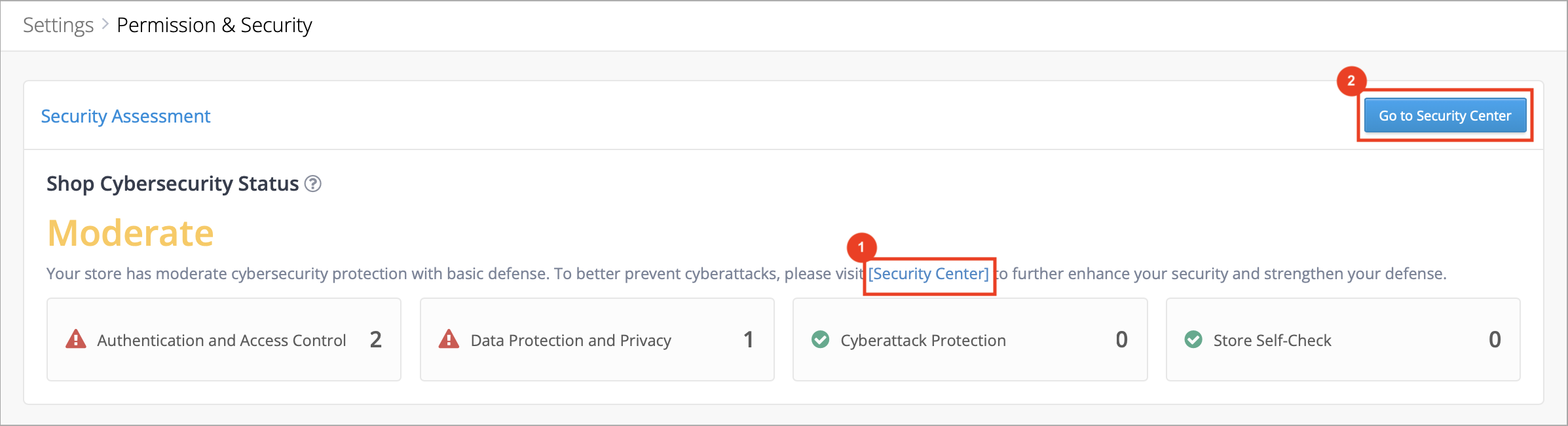Viewport: 1568px width, 426px height.
Task: Click the red number 1 annotation badge
Action: [x=861, y=247]
